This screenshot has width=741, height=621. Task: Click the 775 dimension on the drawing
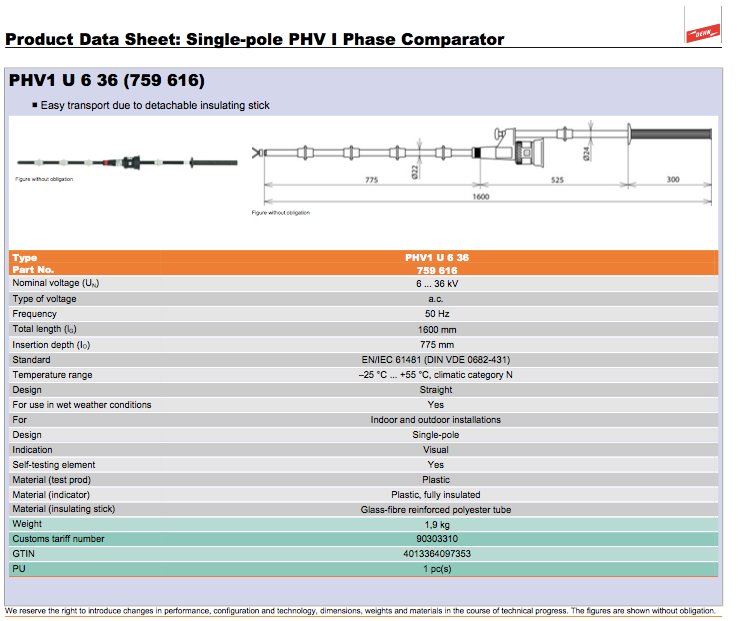[371, 180]
